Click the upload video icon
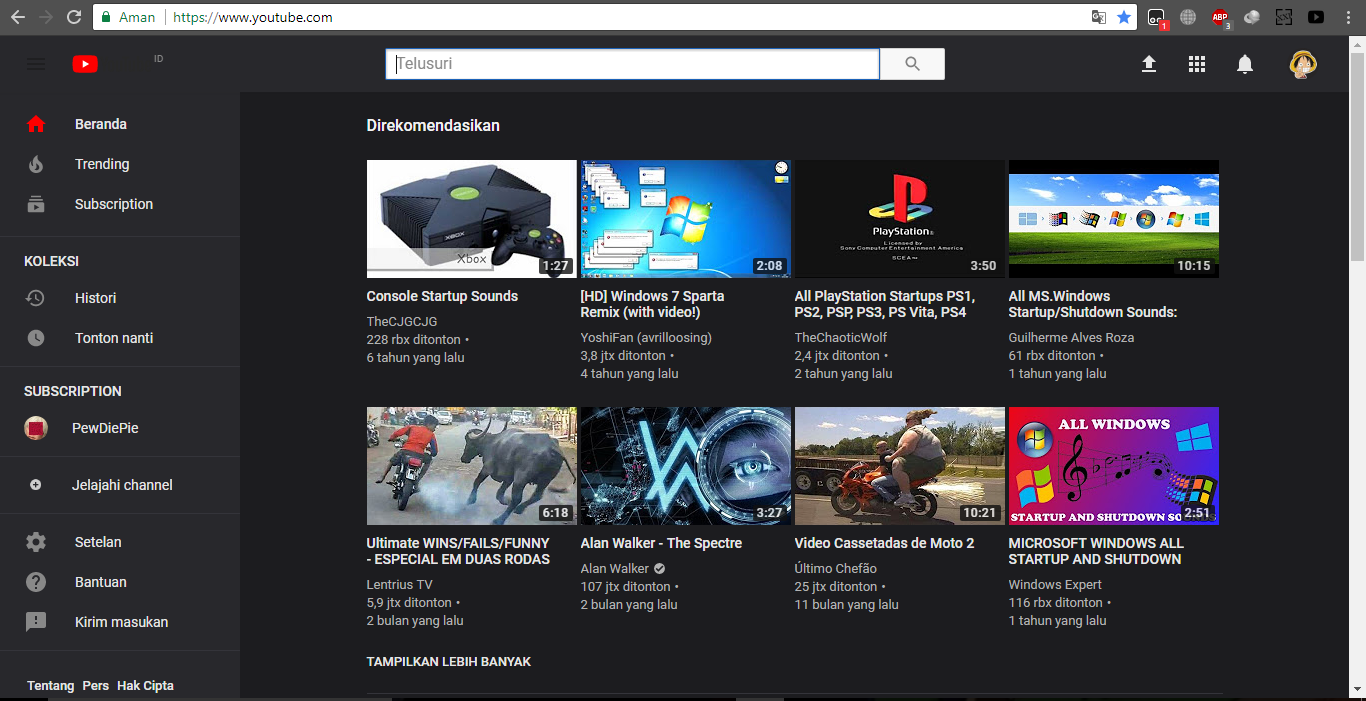This screenshot has height=701, width=1366. point(1149,64)
